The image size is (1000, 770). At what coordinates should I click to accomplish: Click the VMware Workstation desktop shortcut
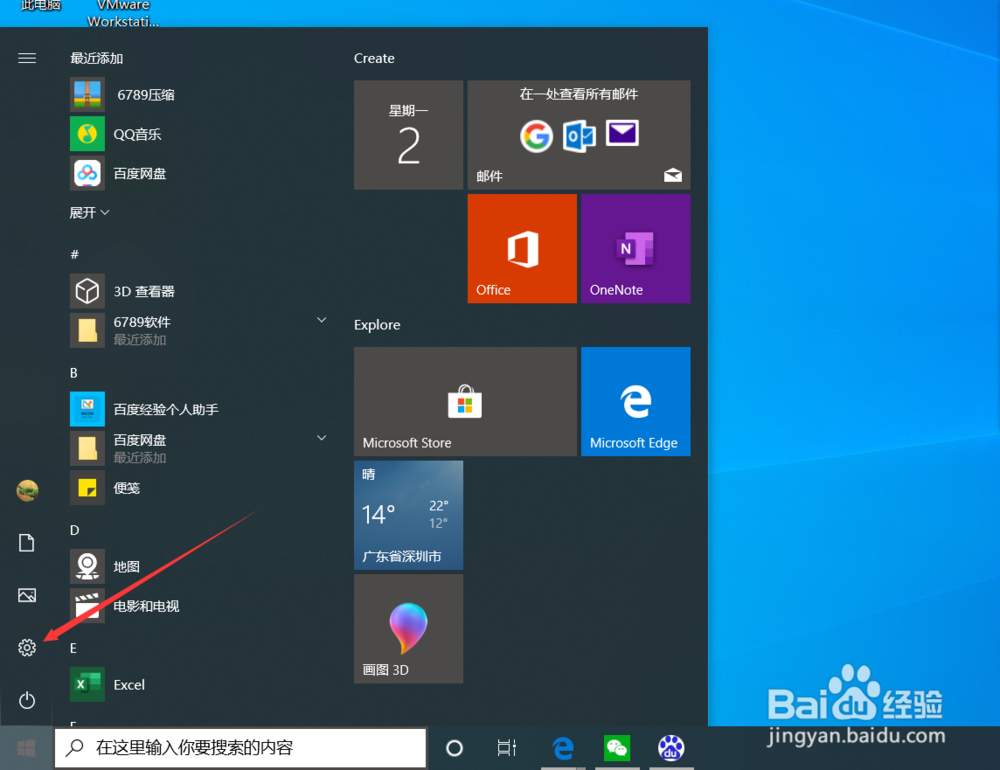(x=122, y=13)
